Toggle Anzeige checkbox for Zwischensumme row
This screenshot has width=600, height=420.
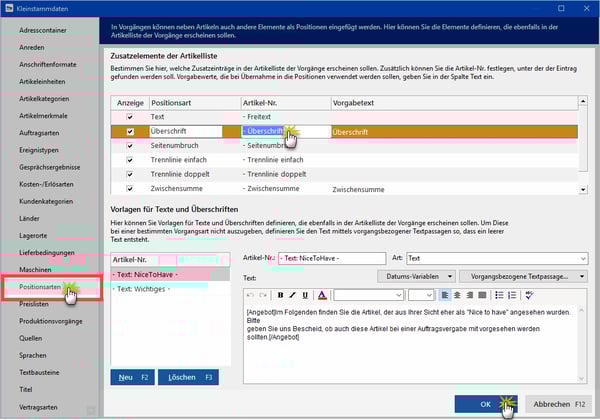point(129,187)
